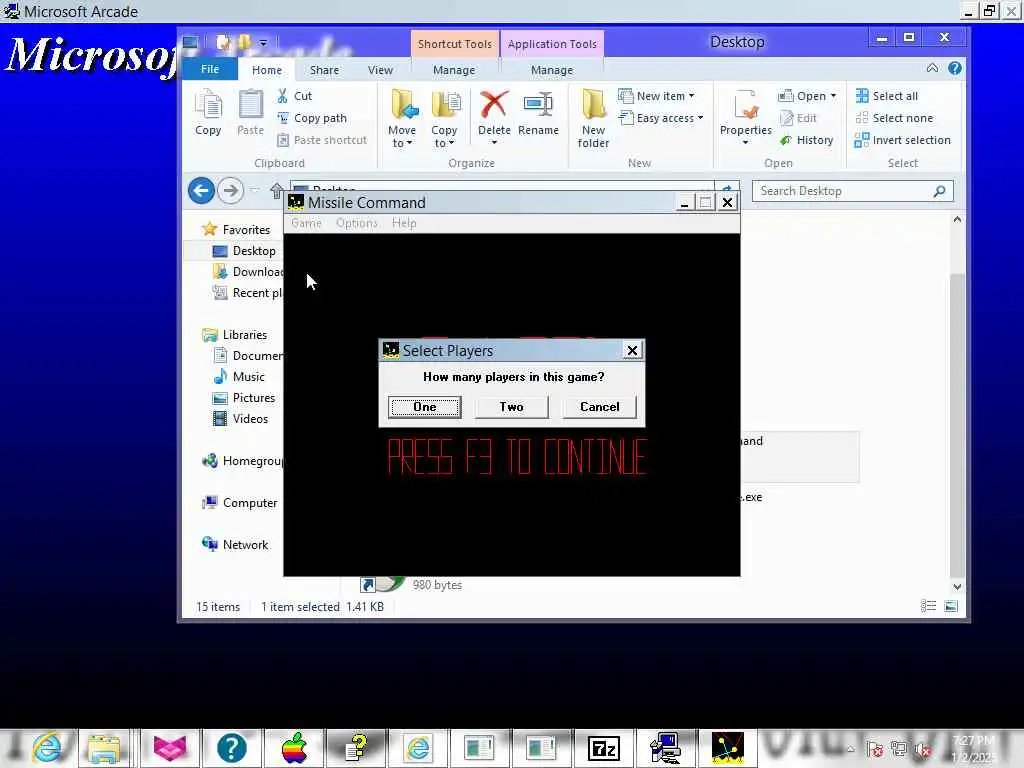Click the rainbow Apple taskbar icon
This screenshot has width=1024, height=768.
pyautogui.click(x=295, y=748)
